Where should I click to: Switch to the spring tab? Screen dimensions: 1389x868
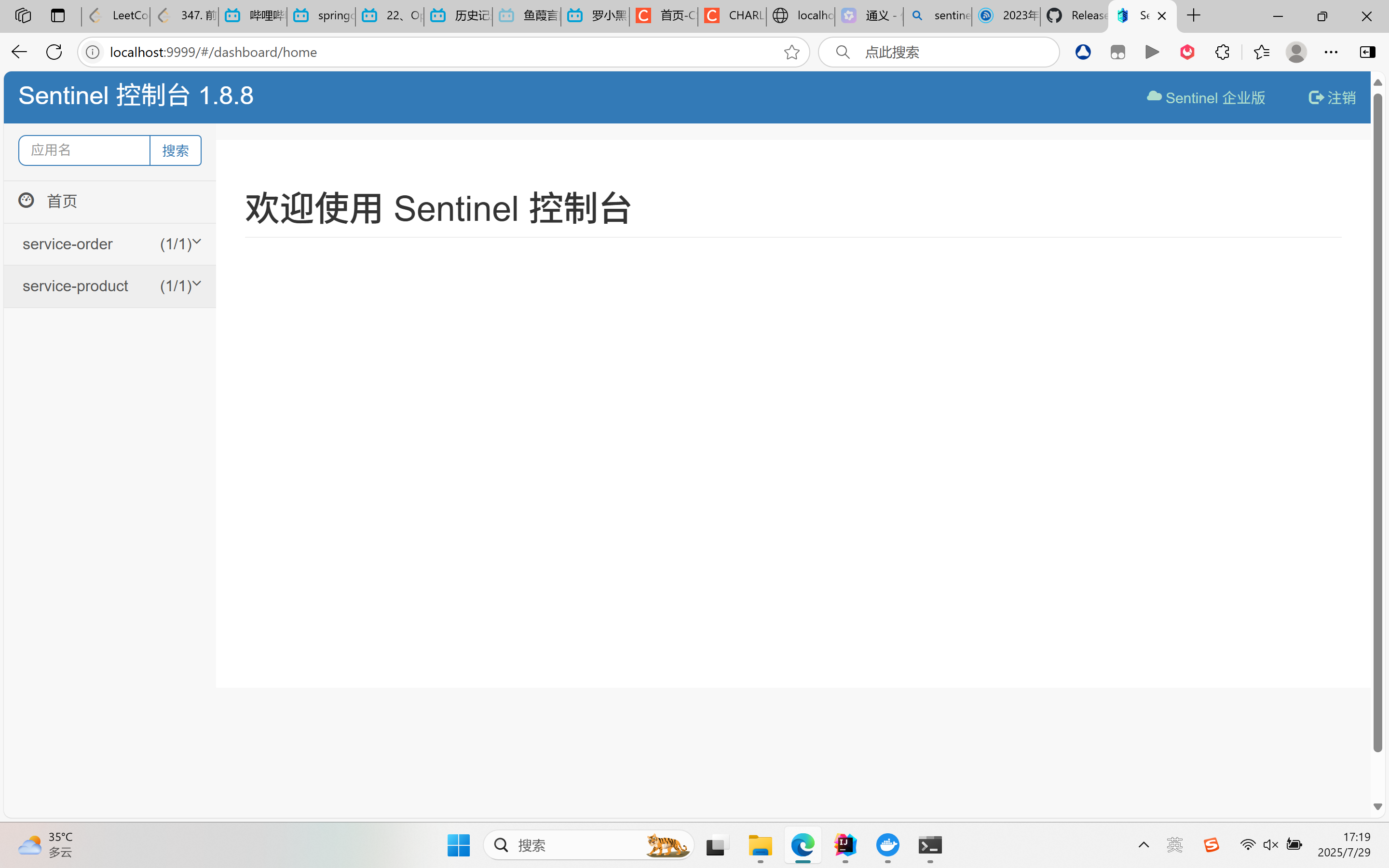(322, 15)
